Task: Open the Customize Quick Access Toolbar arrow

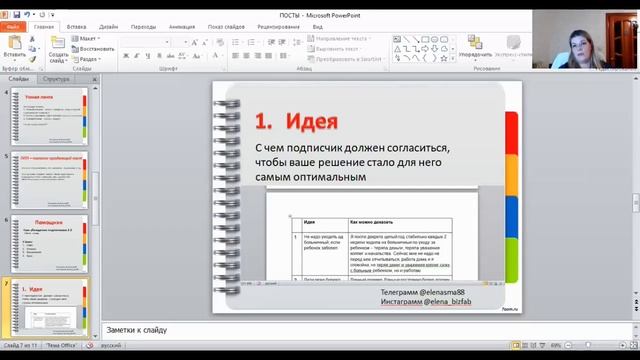Action: (x=52, y=15)
